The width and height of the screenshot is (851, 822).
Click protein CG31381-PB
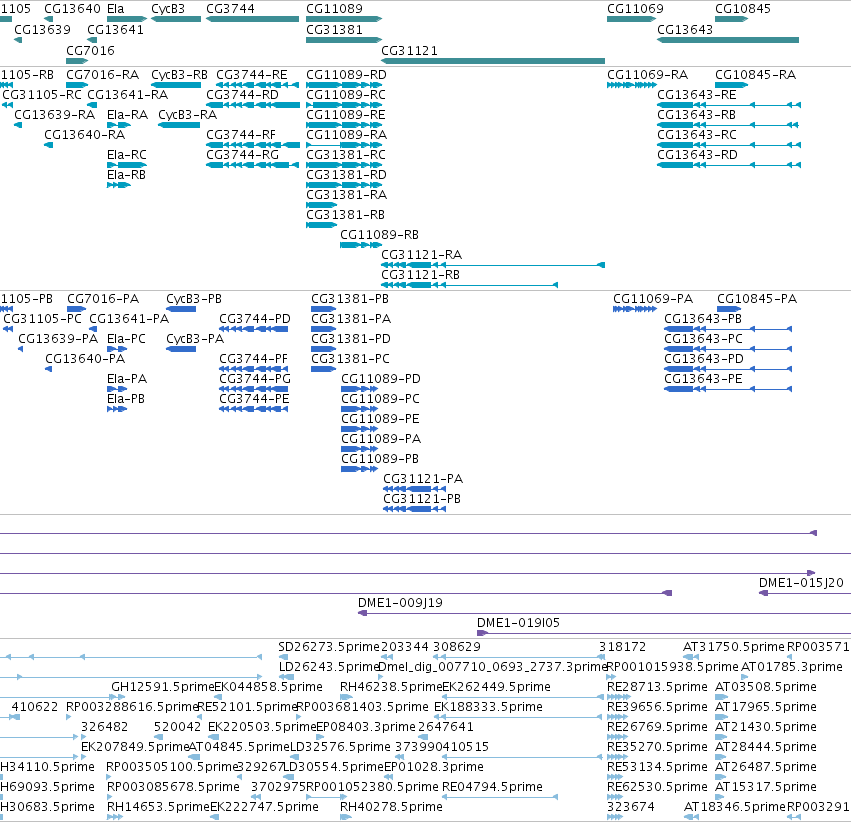click(x=350, y=299)
